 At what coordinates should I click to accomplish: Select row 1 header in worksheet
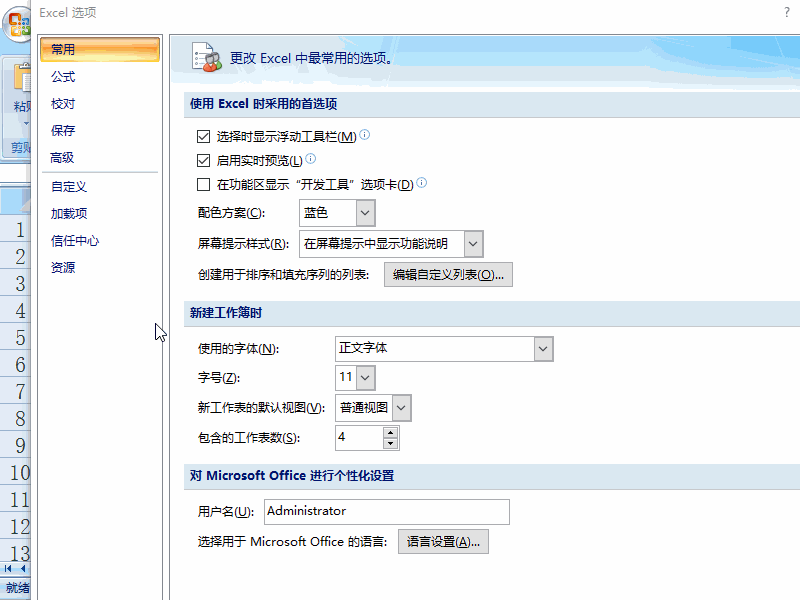tap(16, 229)
